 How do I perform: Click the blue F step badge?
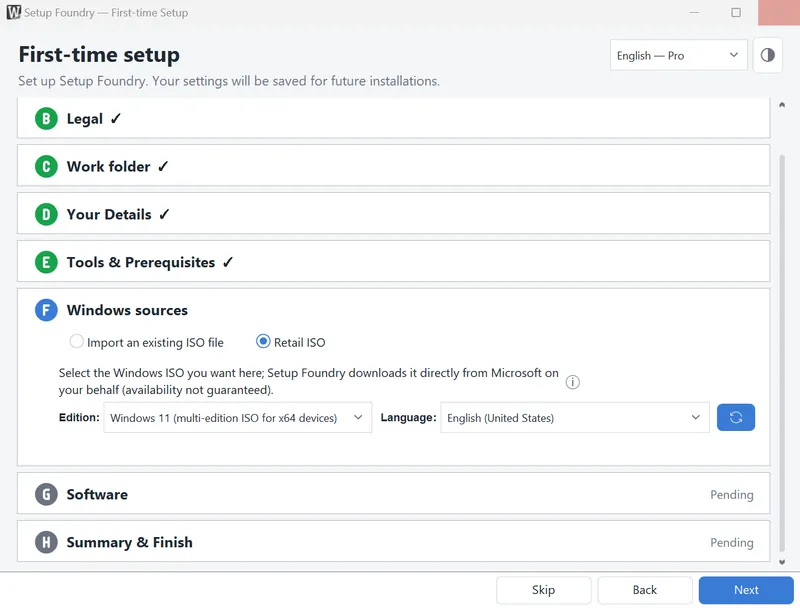[46, 310]
